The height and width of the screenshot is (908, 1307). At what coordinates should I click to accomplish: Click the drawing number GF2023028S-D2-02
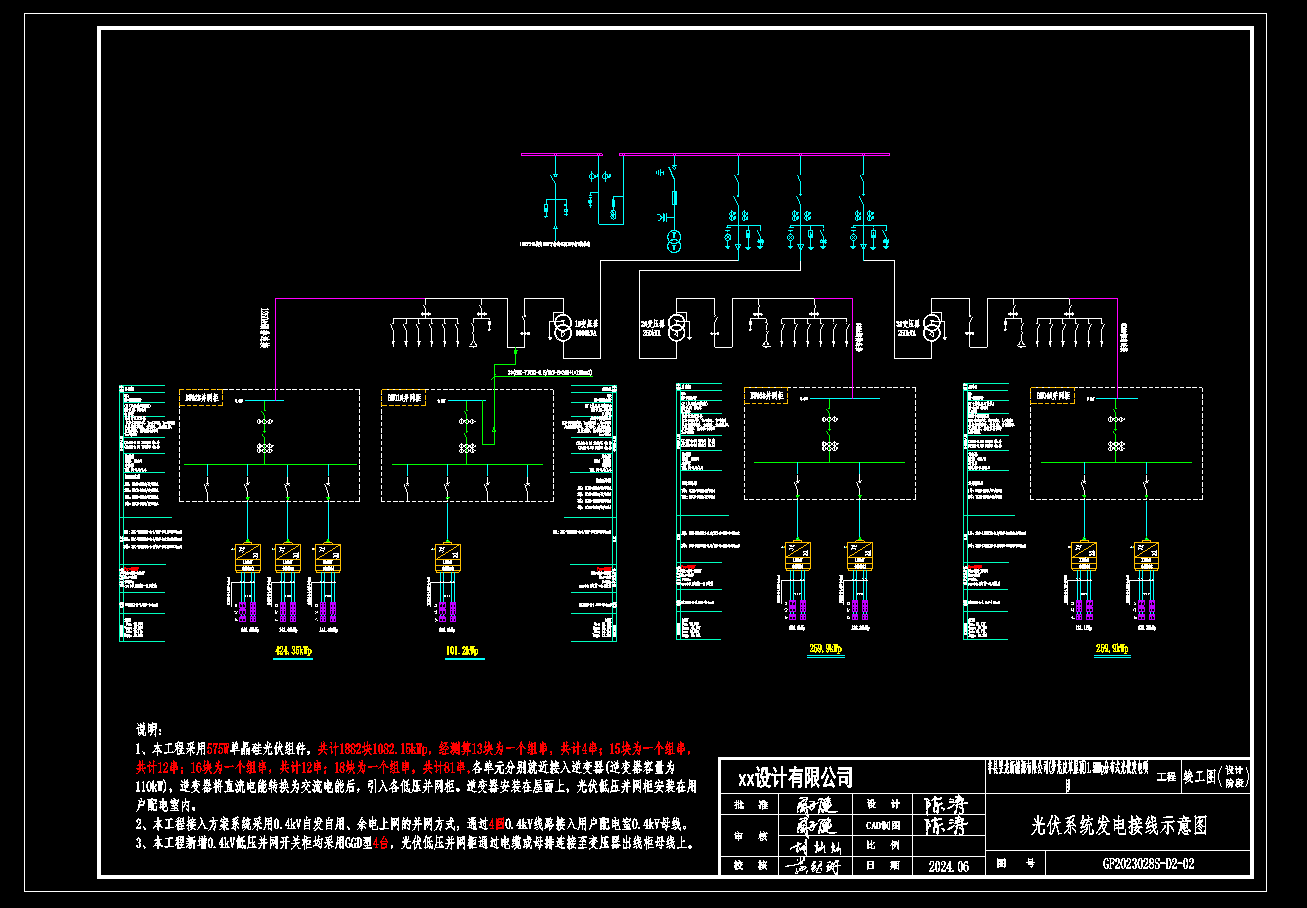pyautogui.click(x=1148, y=864)
